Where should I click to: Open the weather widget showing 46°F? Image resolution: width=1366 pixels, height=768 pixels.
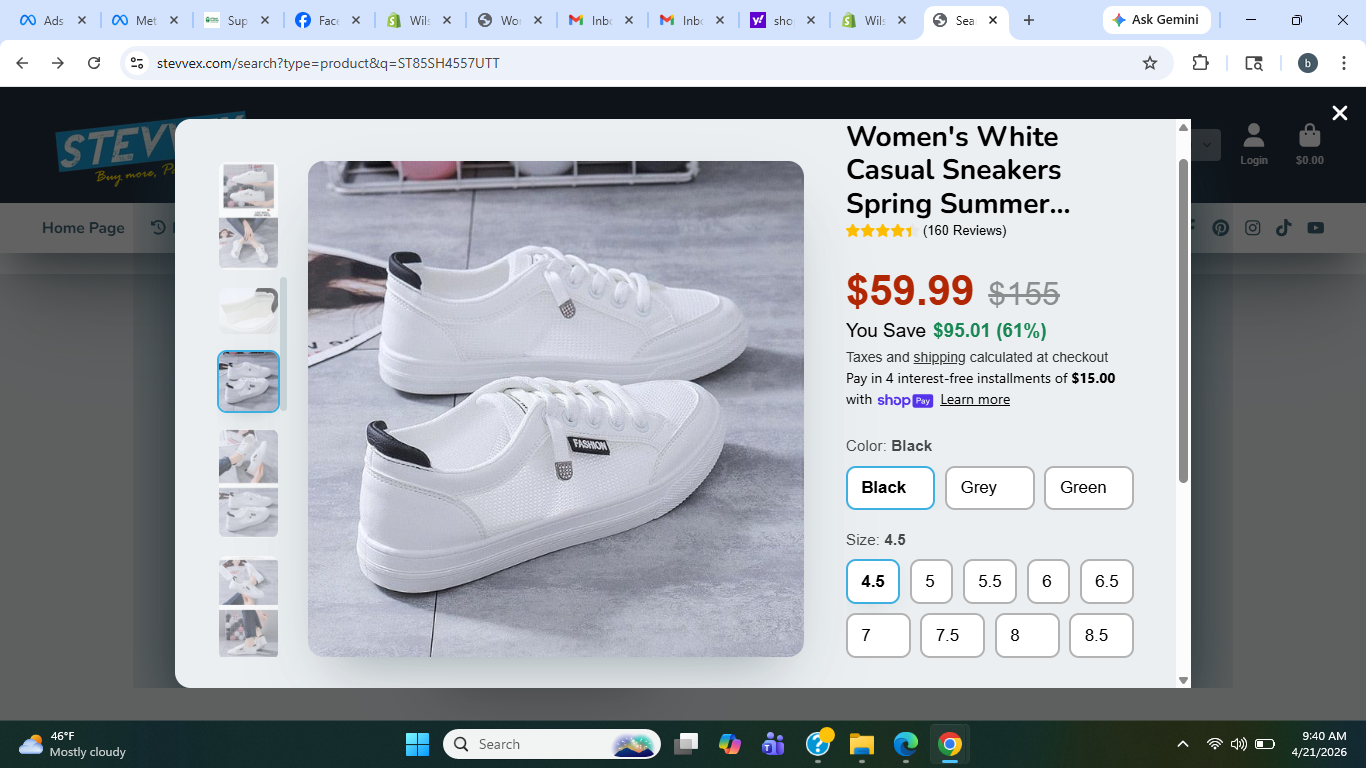[73, 744]
